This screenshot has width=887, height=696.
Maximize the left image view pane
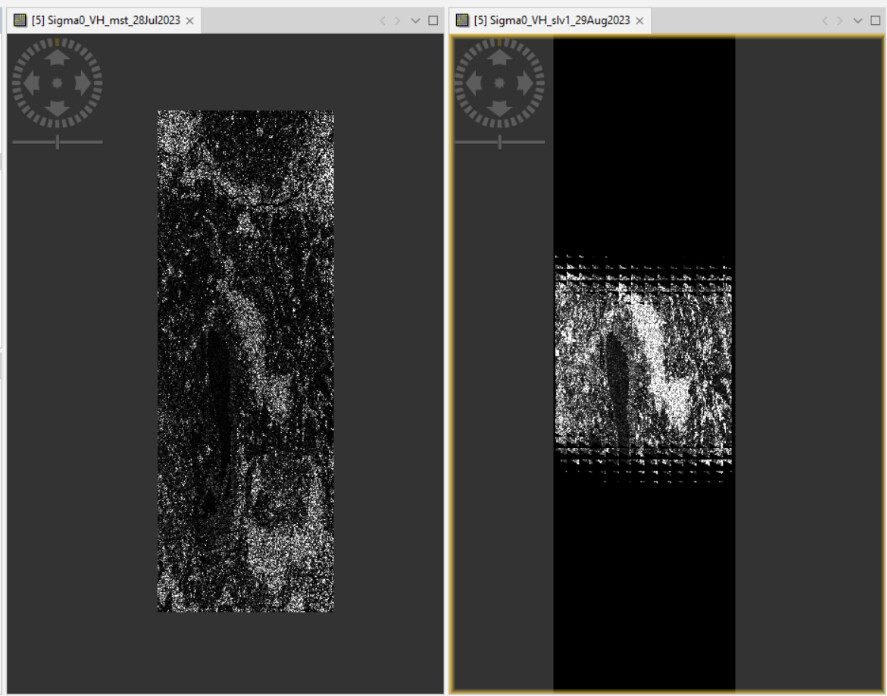(x=433, y=21)
